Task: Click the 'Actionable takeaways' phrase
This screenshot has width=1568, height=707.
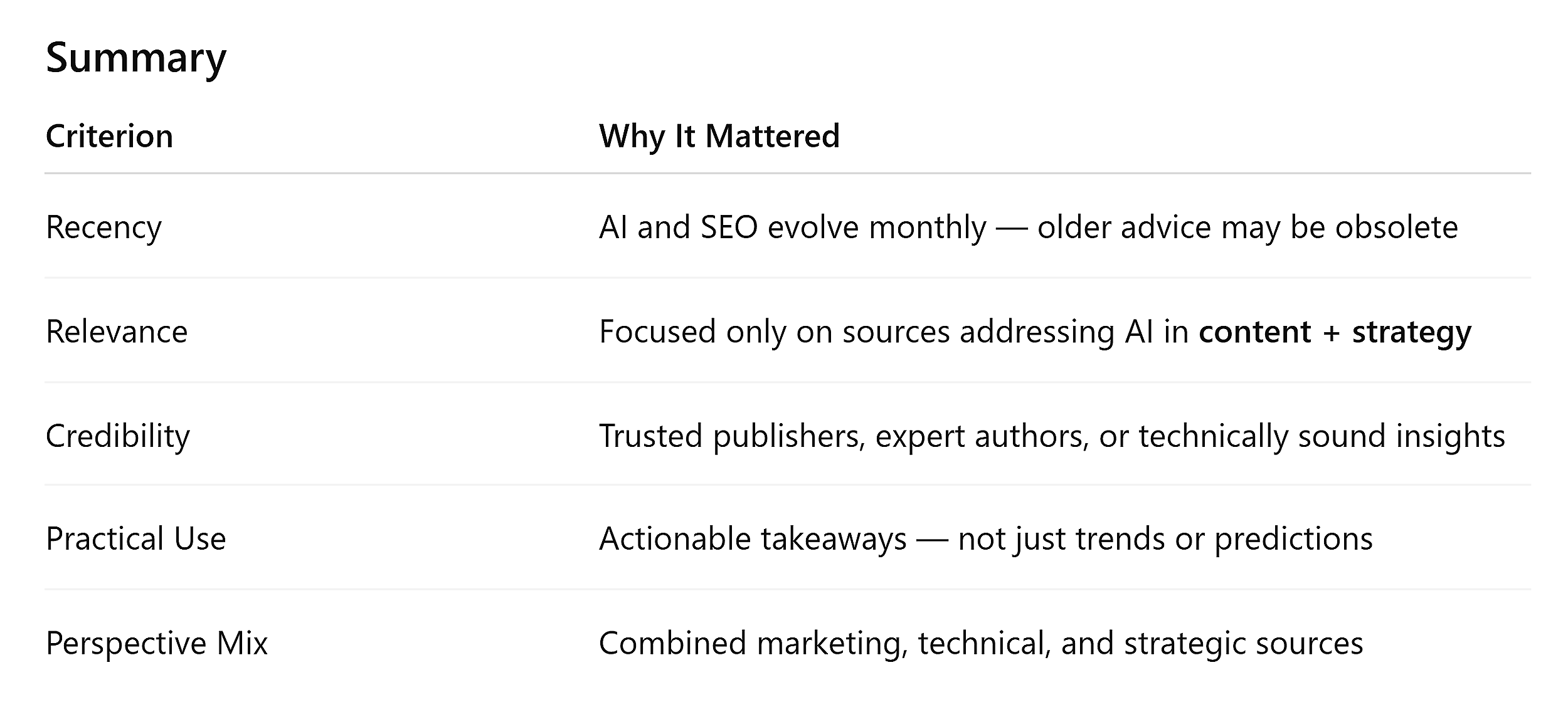Action: click(753, 538)
